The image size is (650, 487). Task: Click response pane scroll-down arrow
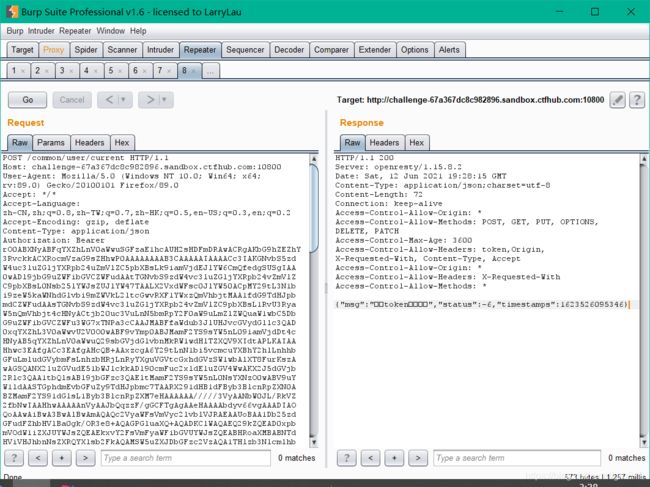pos(644,442)
